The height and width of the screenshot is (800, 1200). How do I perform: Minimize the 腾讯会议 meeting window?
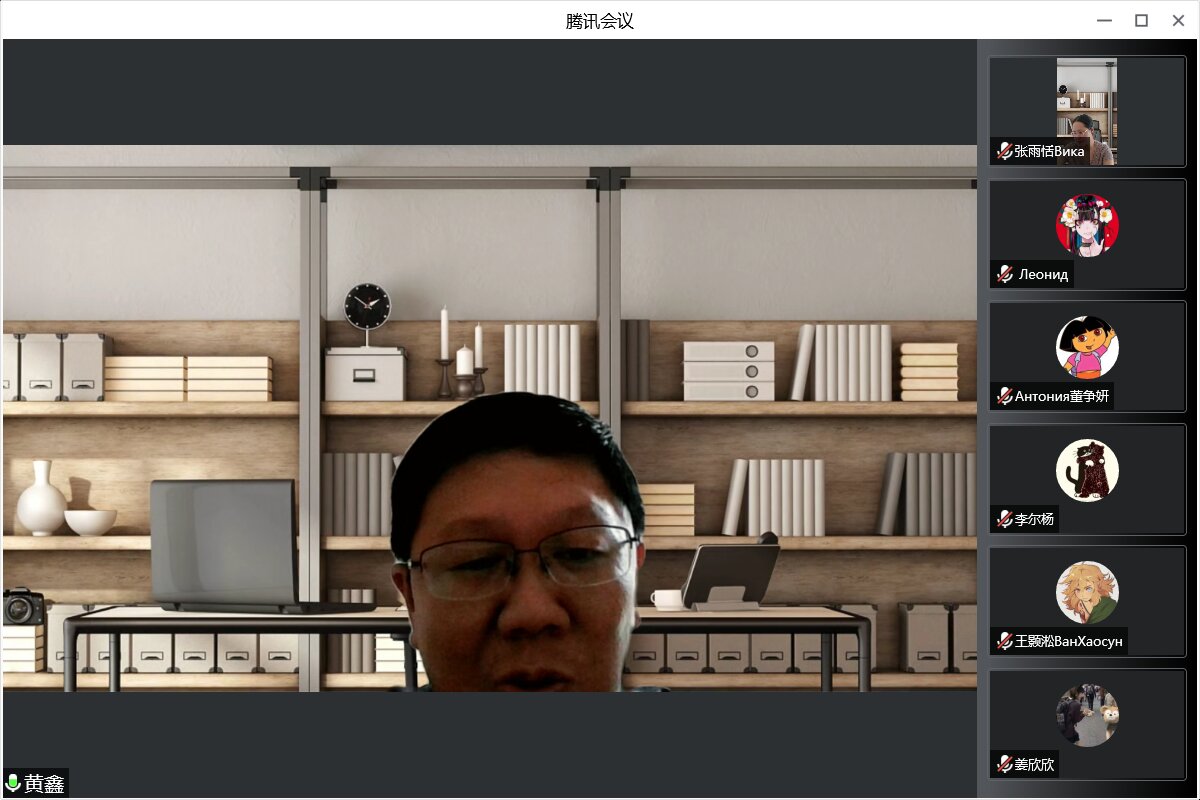point(1104,20)
